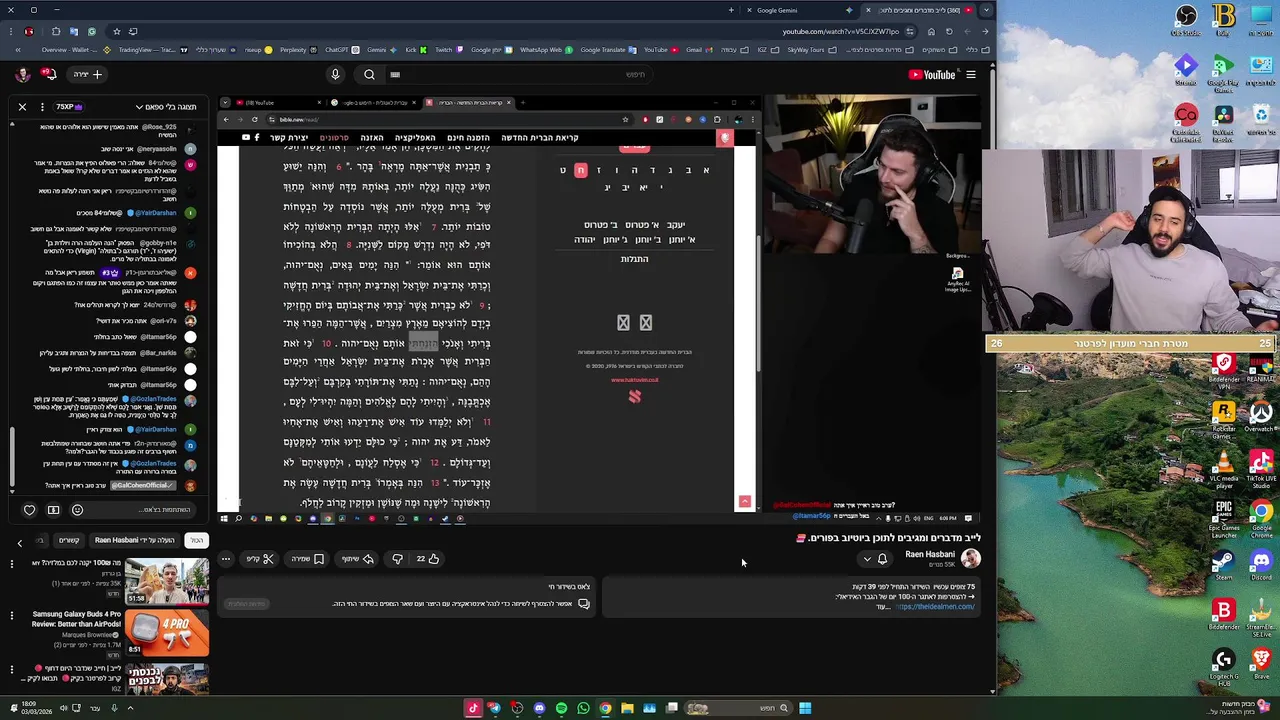Click the Share arrow button under the video

[358, 559]
